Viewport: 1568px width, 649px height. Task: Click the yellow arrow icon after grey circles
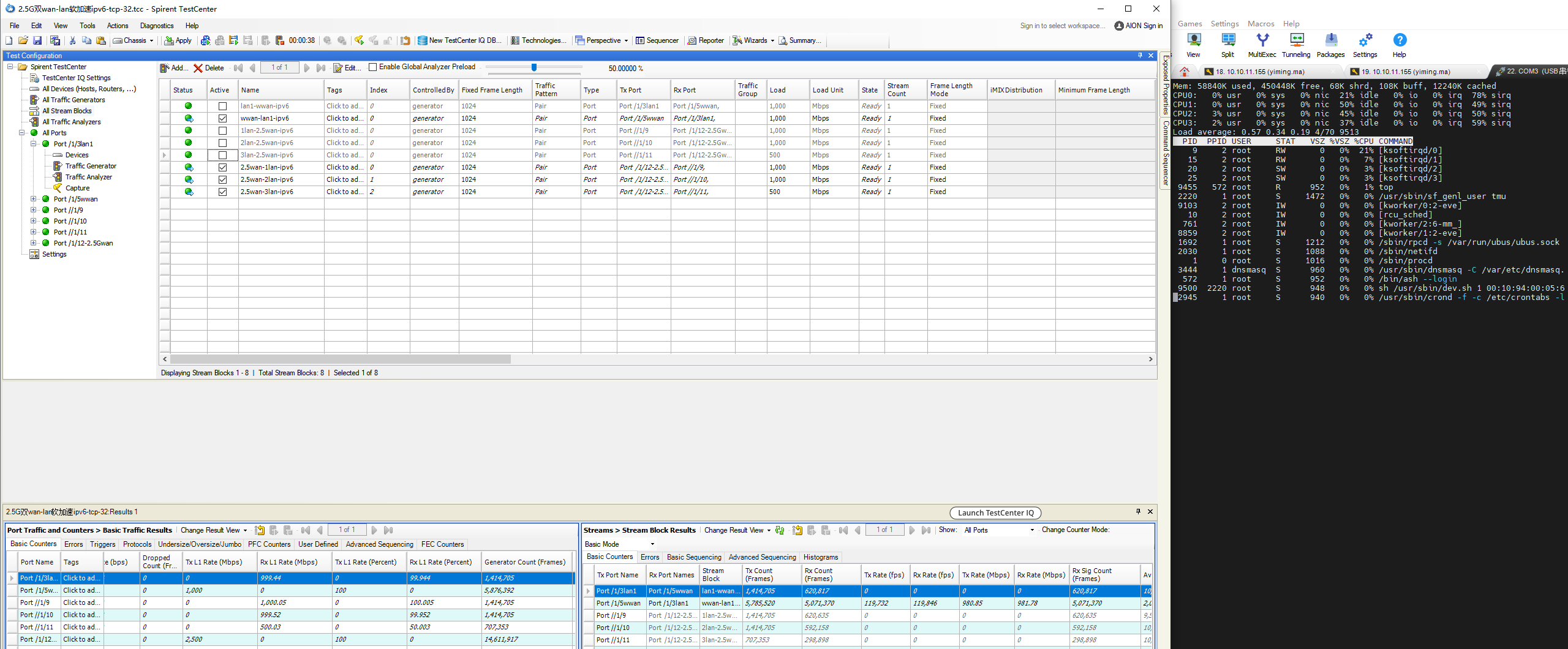coord(359,40)
